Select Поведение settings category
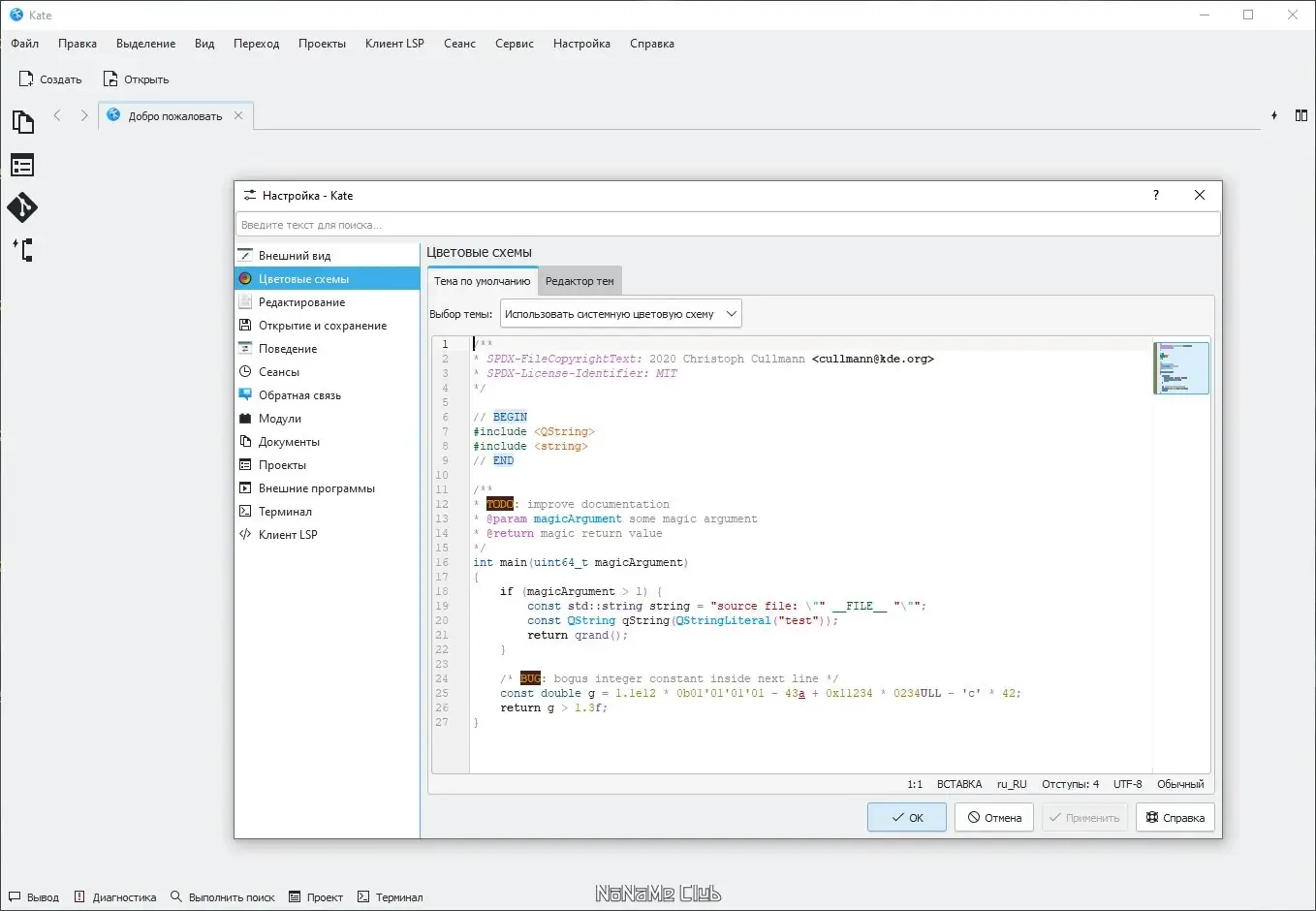Image resolution: width=1316 pixels, height=911 pixels. (327, 349)
